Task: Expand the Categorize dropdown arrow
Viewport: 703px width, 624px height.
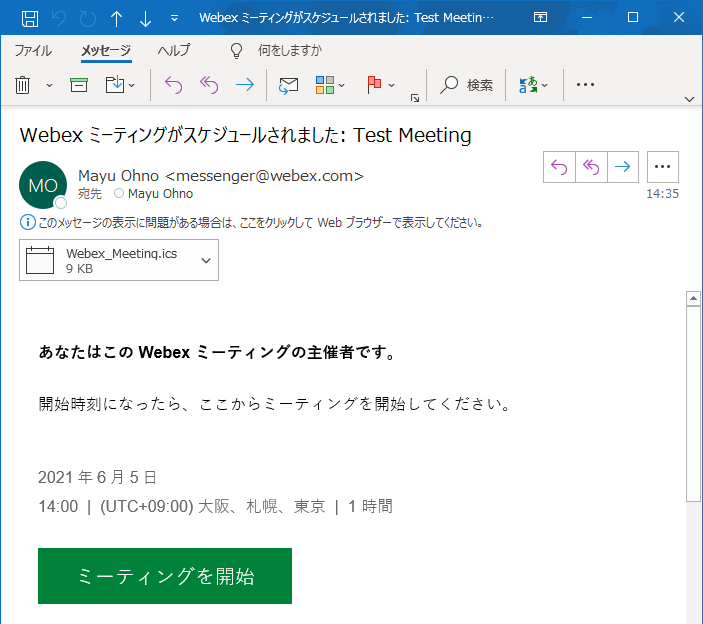Action: (x=342, y=85)
